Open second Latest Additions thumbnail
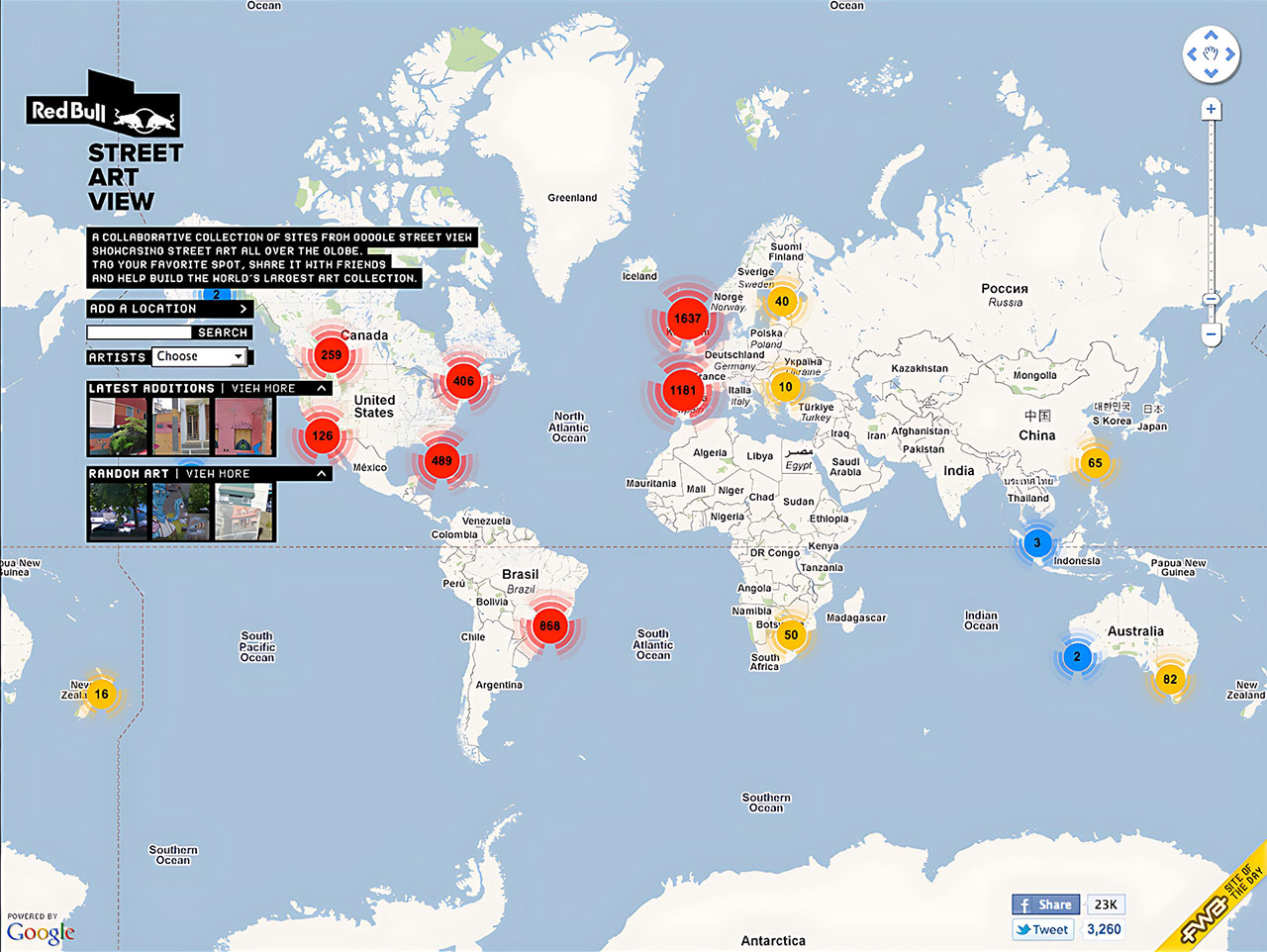The width and height of the screenshot is (1267, 952). (180, 427)
